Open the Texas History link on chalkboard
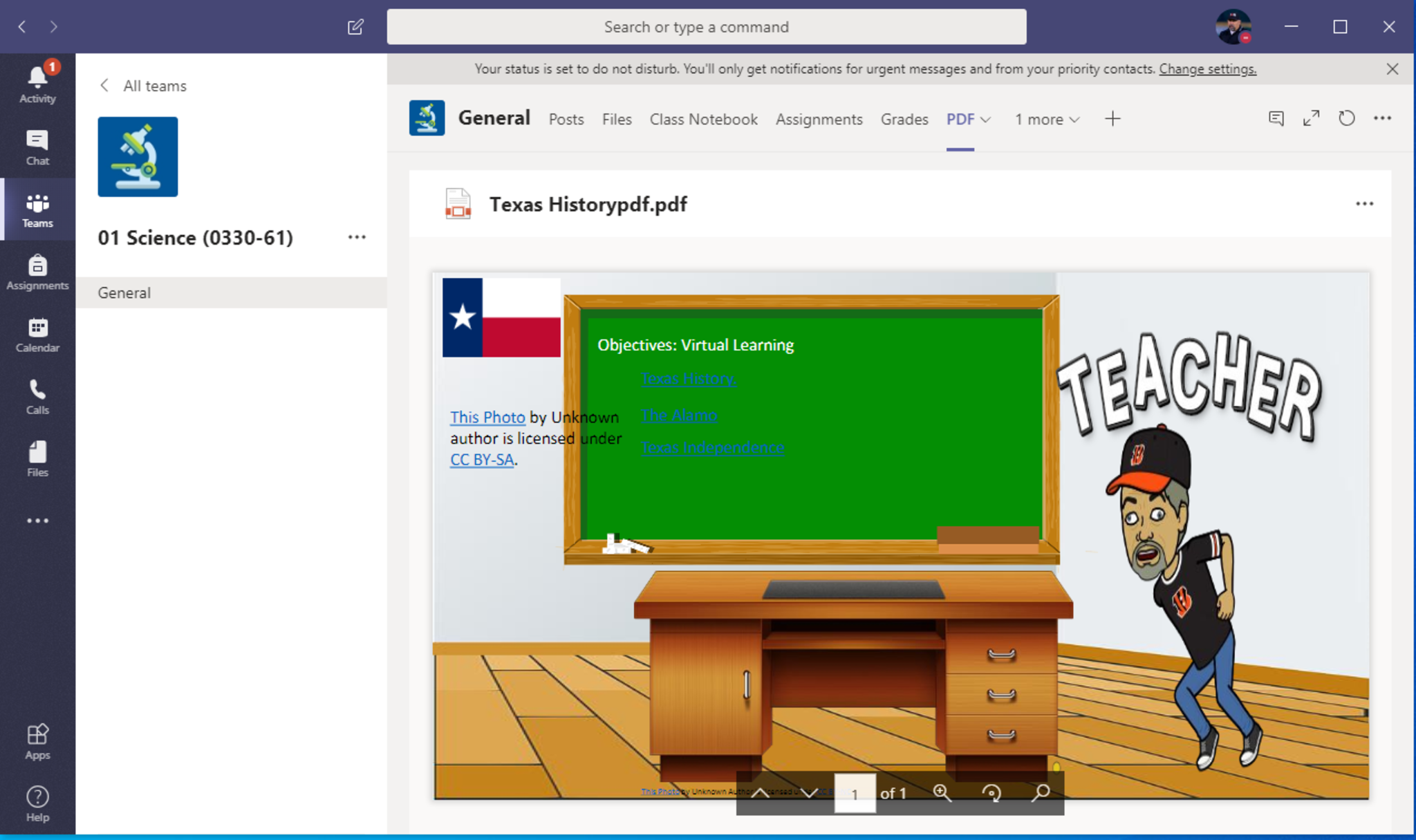Viewport: 1416px width, 840px height. click(688, 379)
